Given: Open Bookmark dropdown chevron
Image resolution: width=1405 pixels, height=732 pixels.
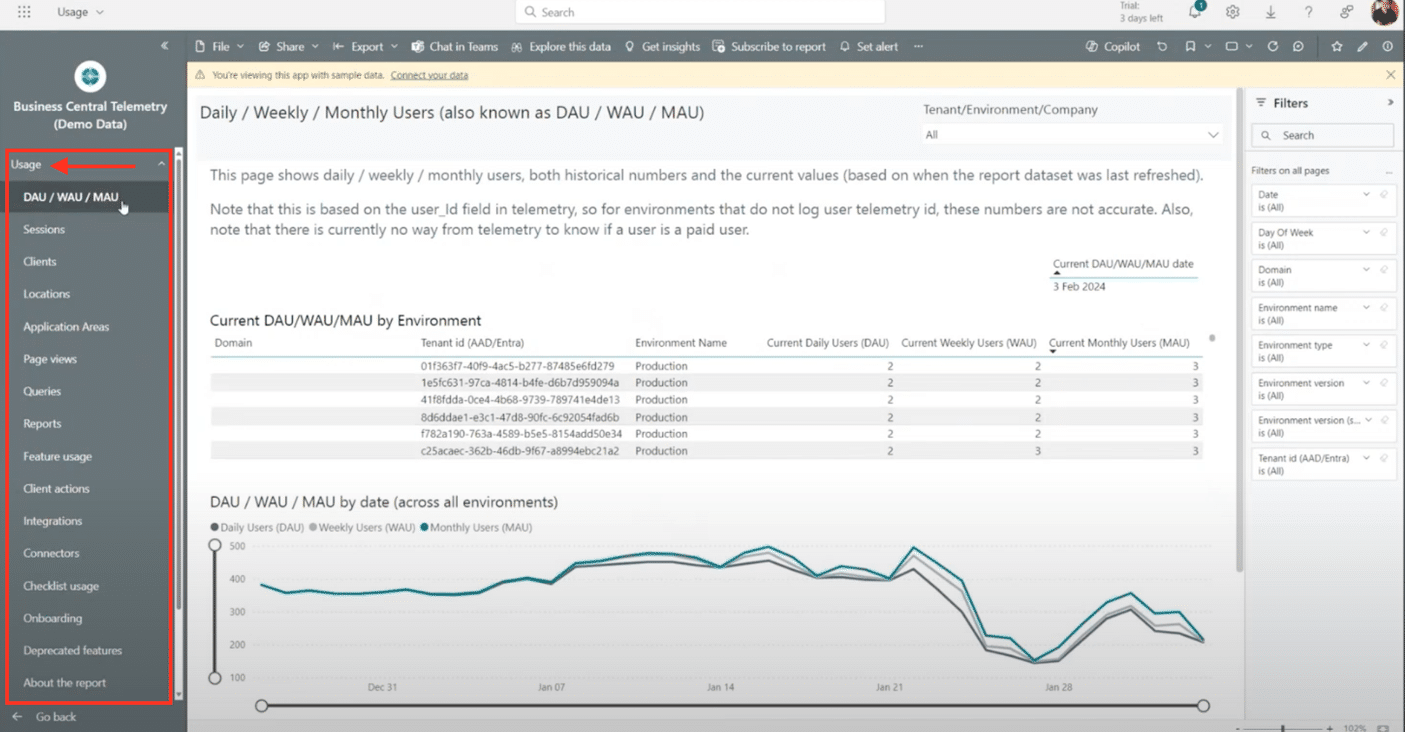Looking at the screenshot, I should (1207, 46).
